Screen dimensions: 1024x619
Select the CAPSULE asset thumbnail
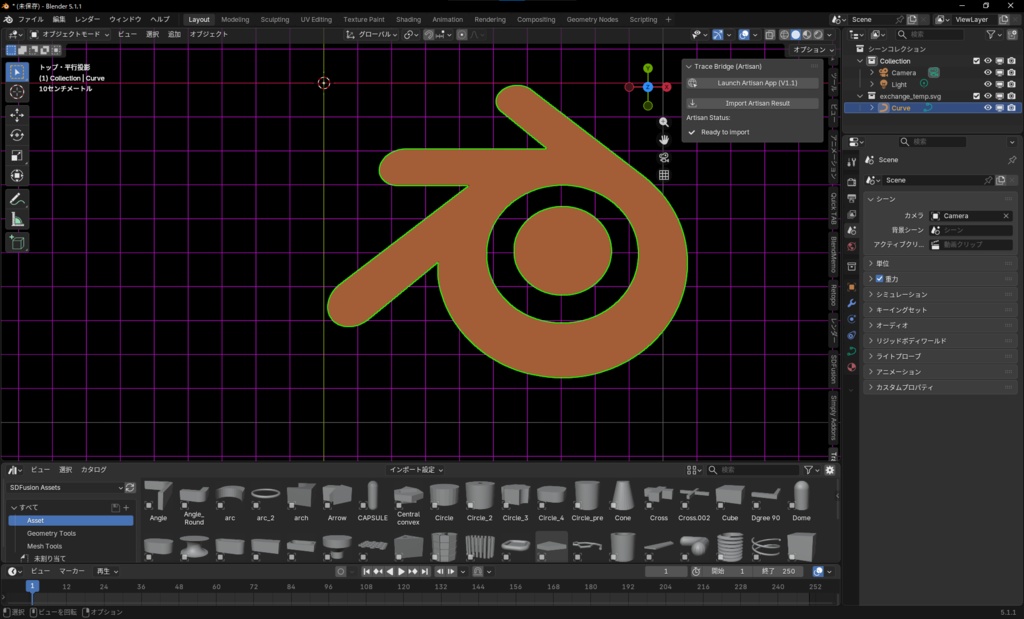click(371, 494)
